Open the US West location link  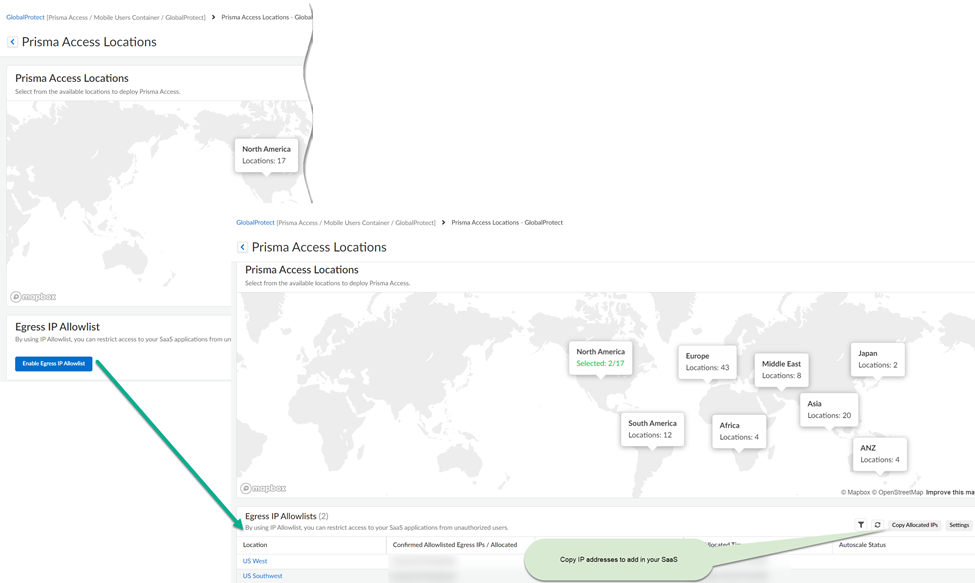click(x=255, y=561)
